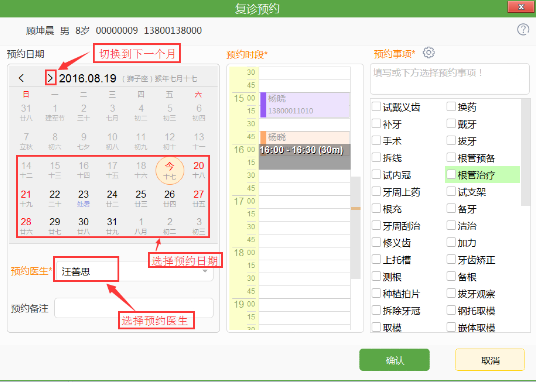The width and height of the screenshot is (536, 382).
Task: Select the 15:45 杨晓 orange appointment block
Action: pos(305,137)
